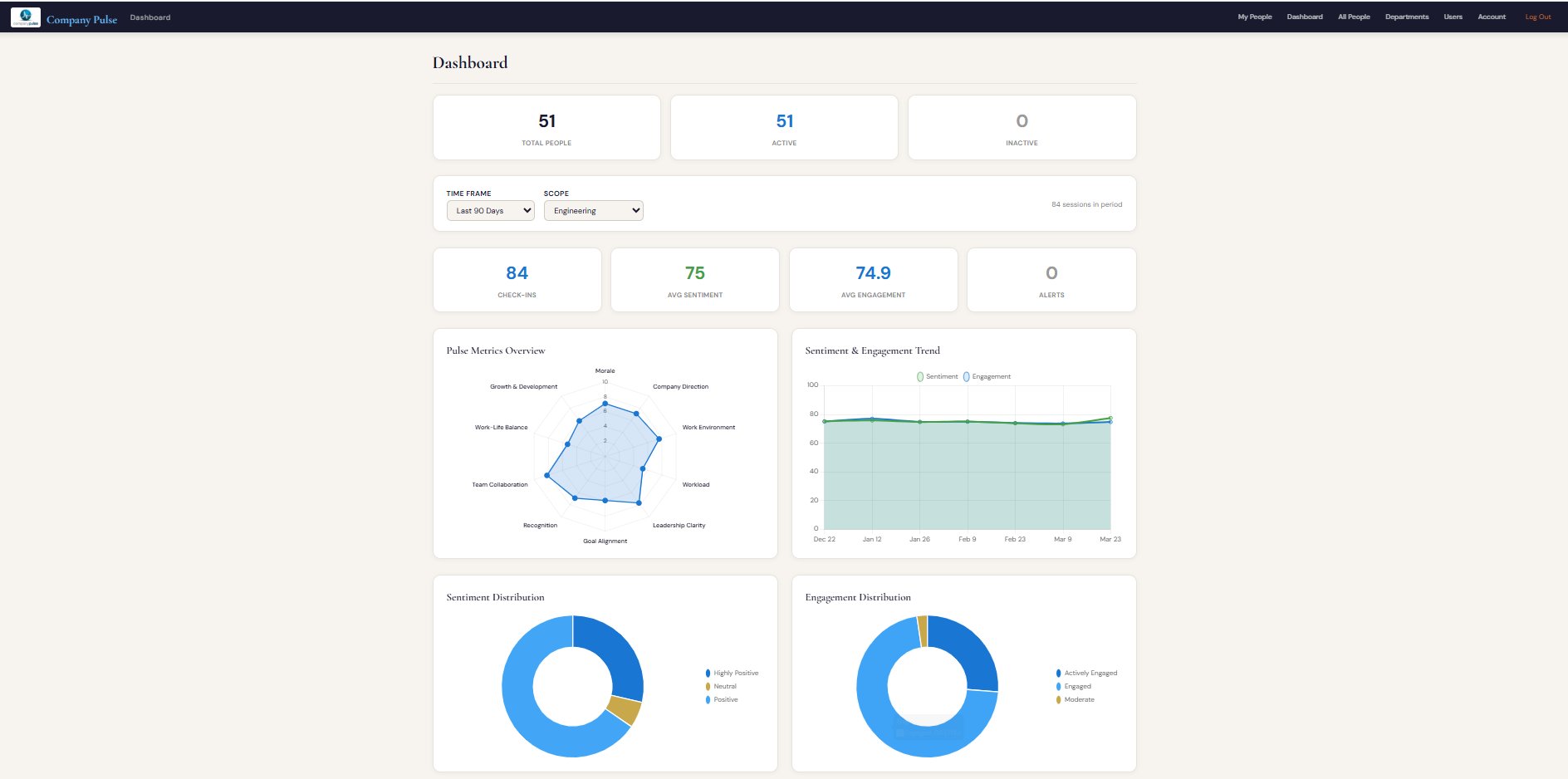Click the Sentiment legend color marker on trend chart

coord(920,376)
